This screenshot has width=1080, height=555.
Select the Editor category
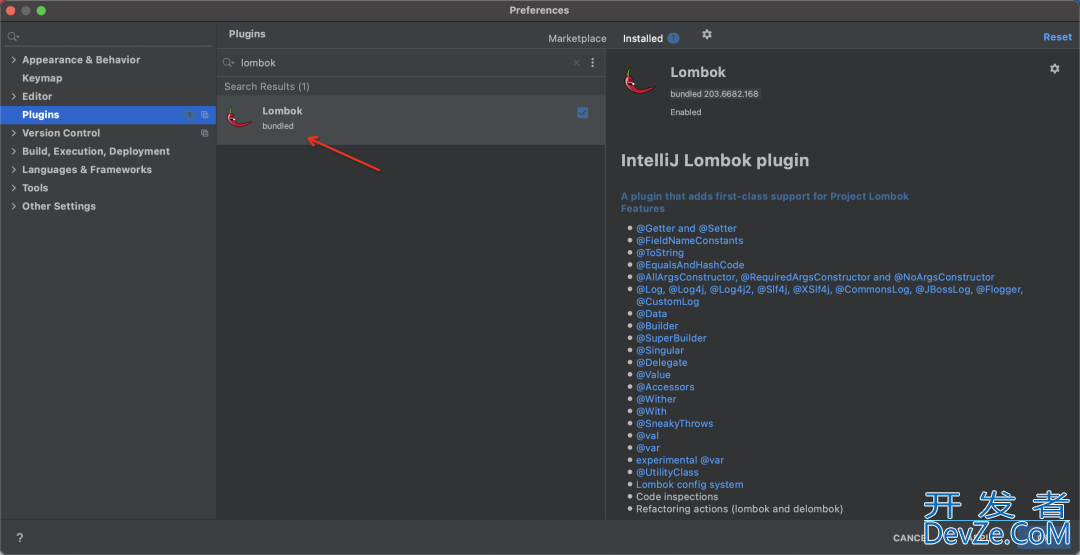[x=37, y=96]
